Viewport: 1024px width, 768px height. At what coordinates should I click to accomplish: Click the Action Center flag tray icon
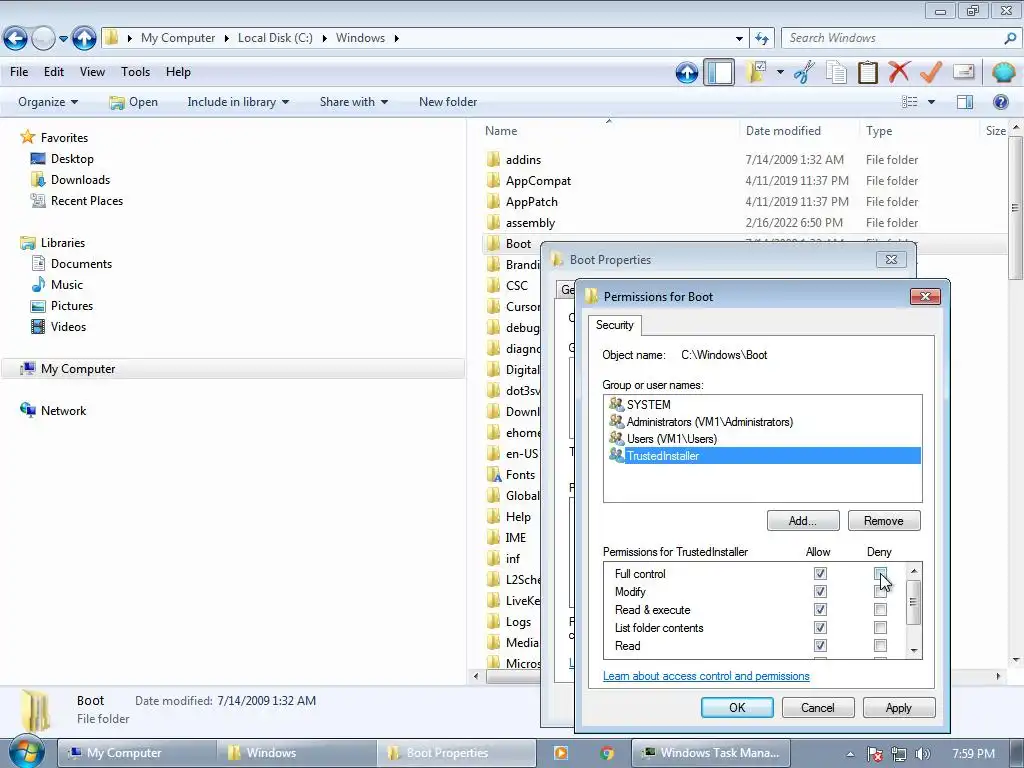[874, 754]
